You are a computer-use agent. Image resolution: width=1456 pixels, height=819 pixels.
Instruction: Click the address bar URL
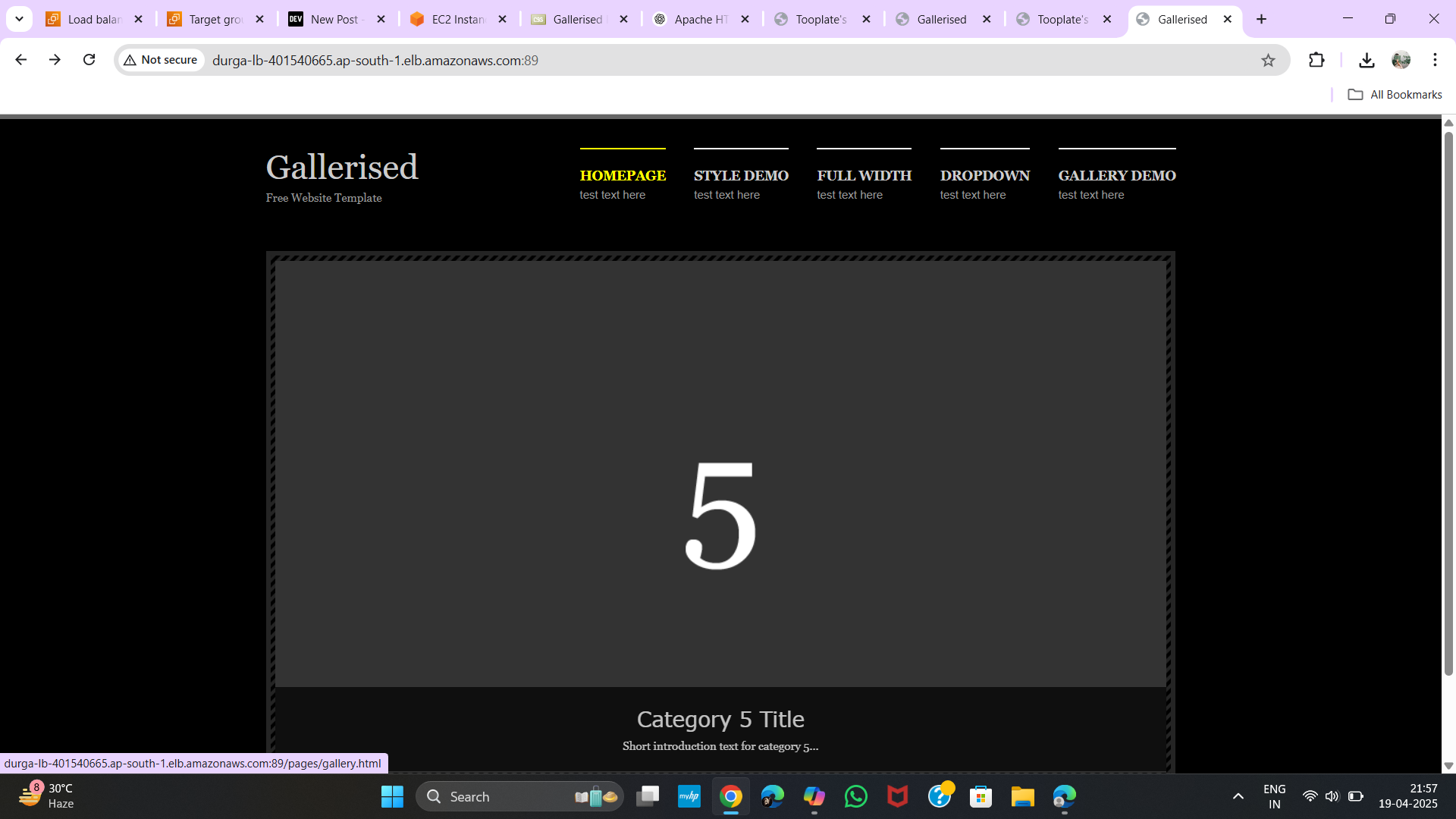[375, 60]
